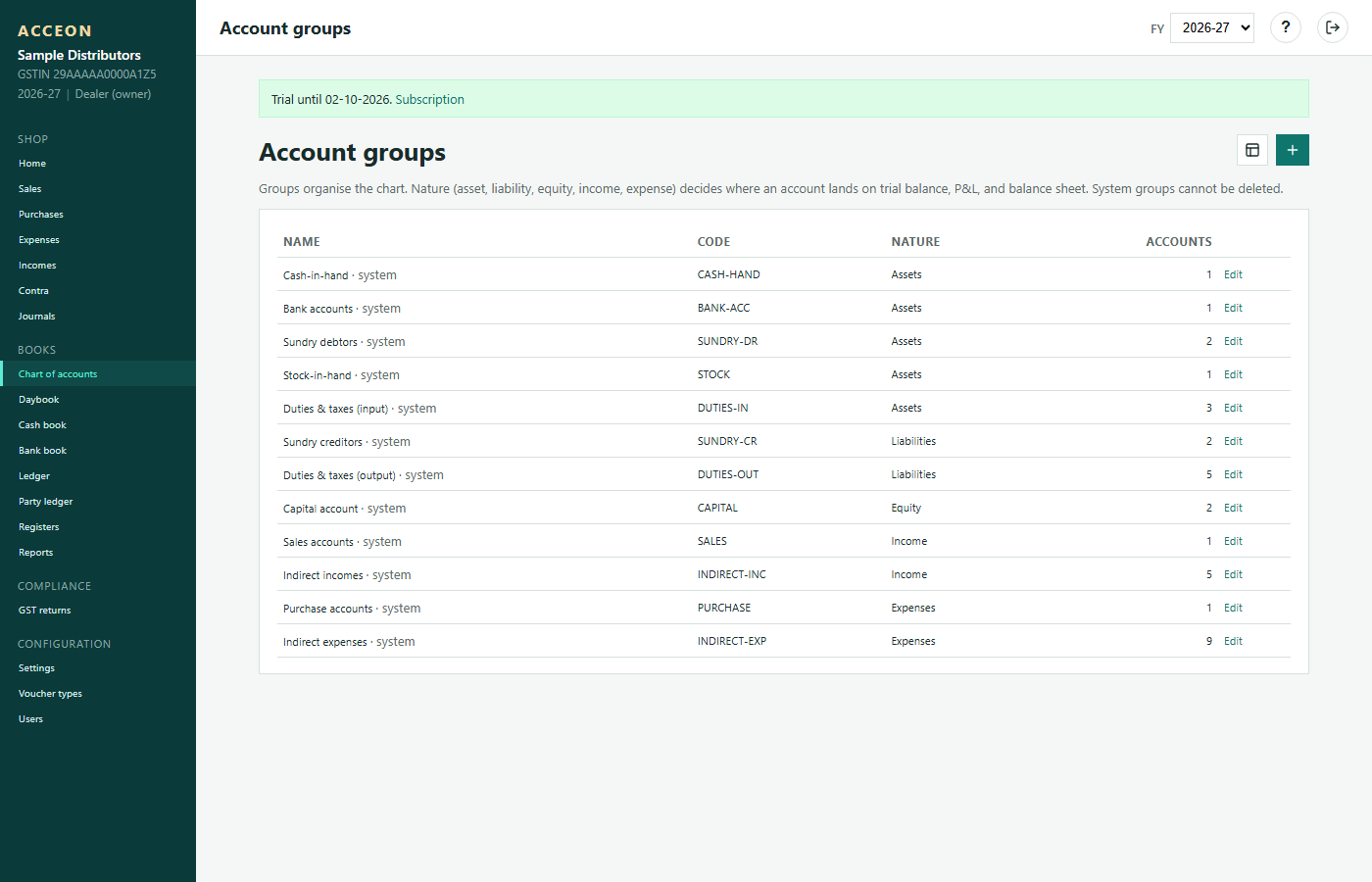Edit the Indirect incomes group

coord(1233,574)
